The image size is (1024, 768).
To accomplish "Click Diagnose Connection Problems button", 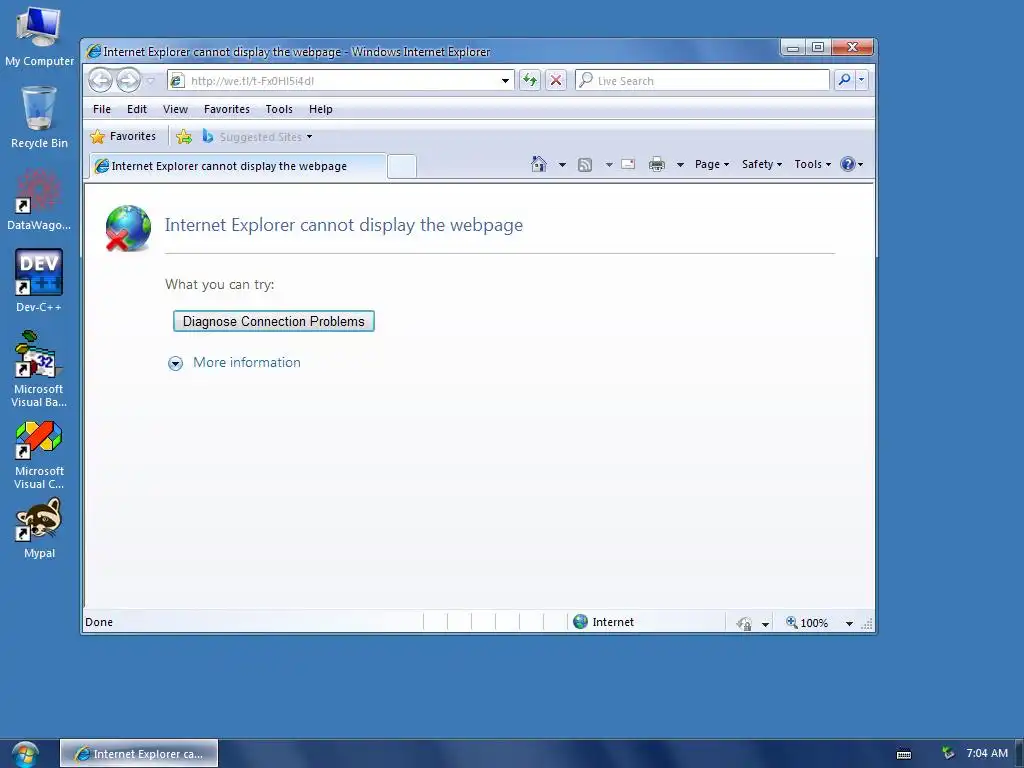I will tap(274, 321).
